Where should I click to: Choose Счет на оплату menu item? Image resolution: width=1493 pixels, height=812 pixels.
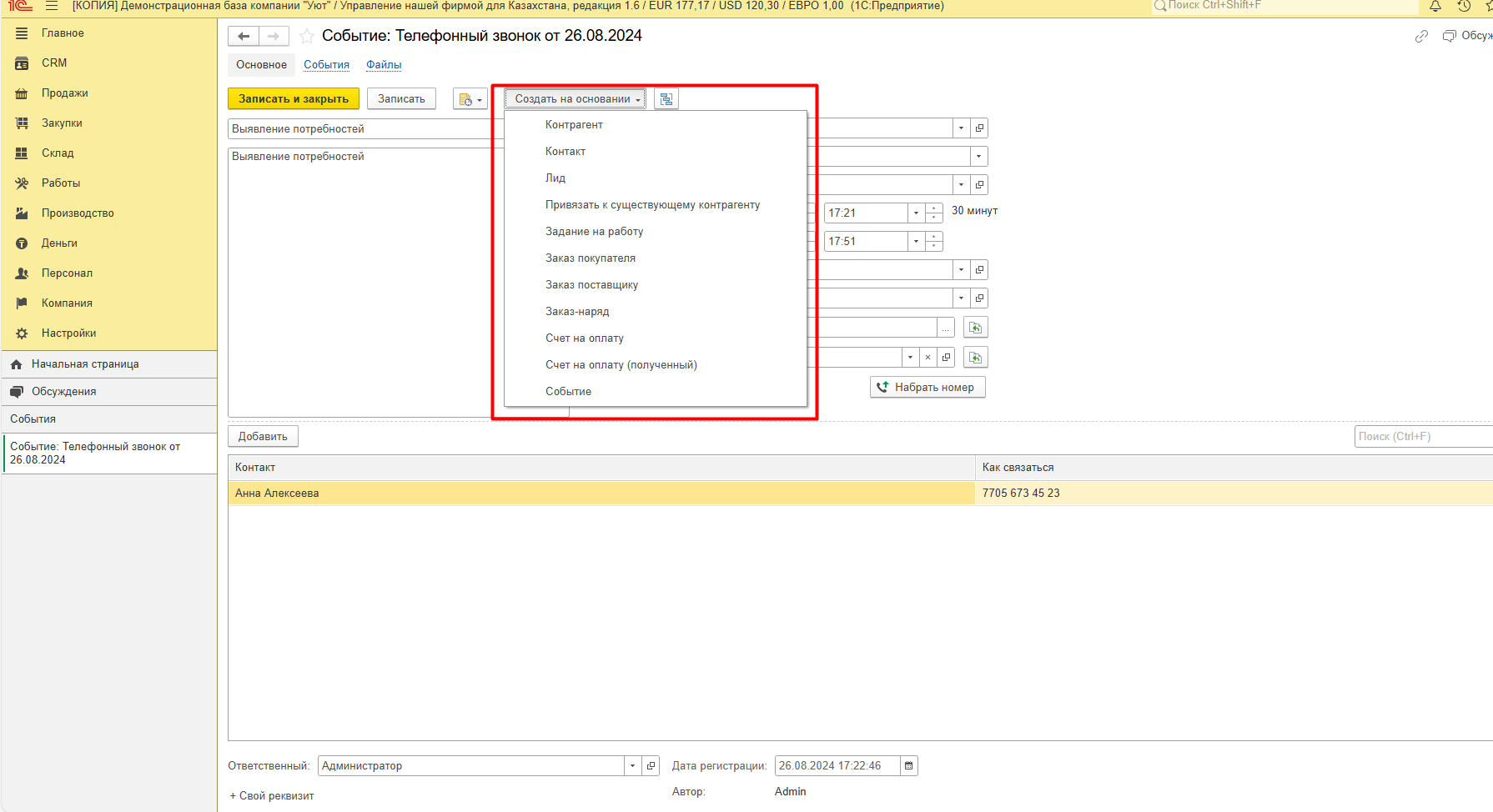[x=585, y=338]
